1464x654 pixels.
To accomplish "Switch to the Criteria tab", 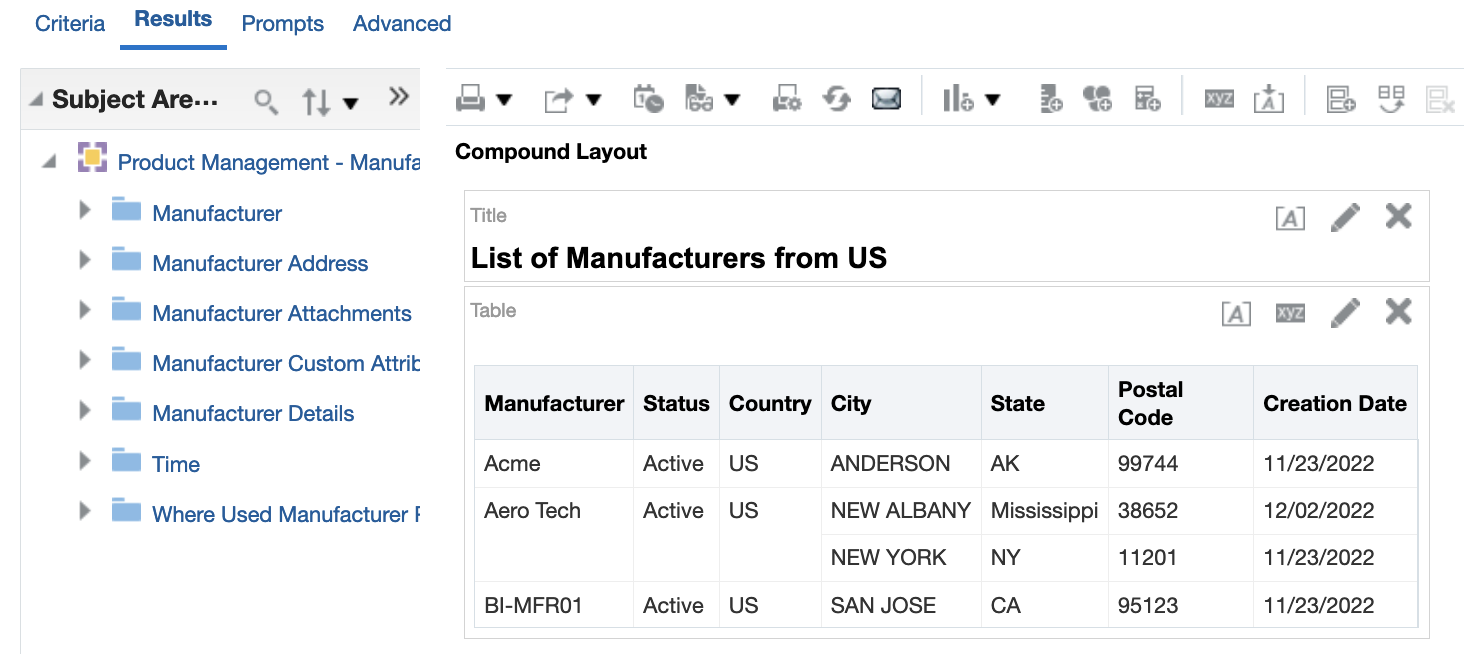I will pos(70,23).
